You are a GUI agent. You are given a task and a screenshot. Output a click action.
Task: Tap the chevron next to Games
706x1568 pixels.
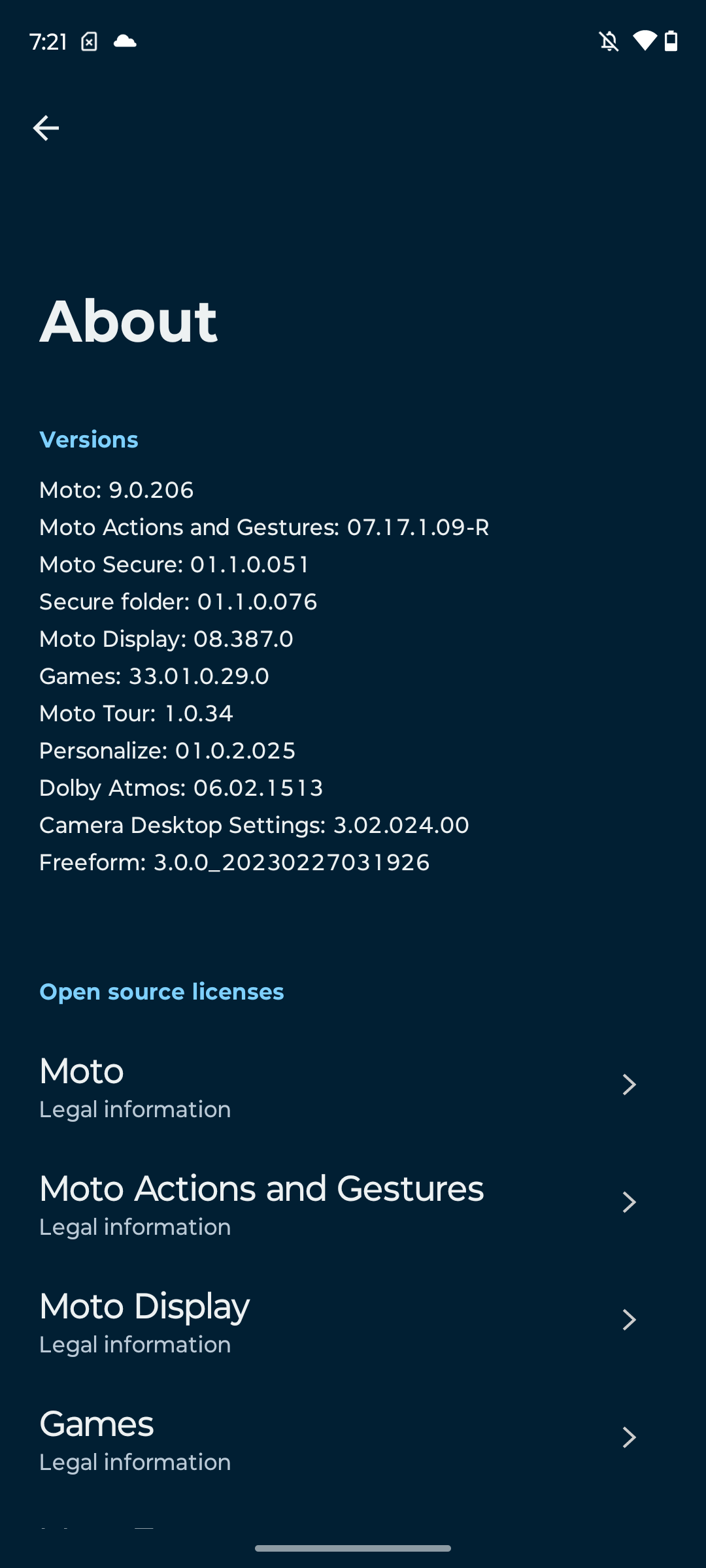pos(629,1437)
